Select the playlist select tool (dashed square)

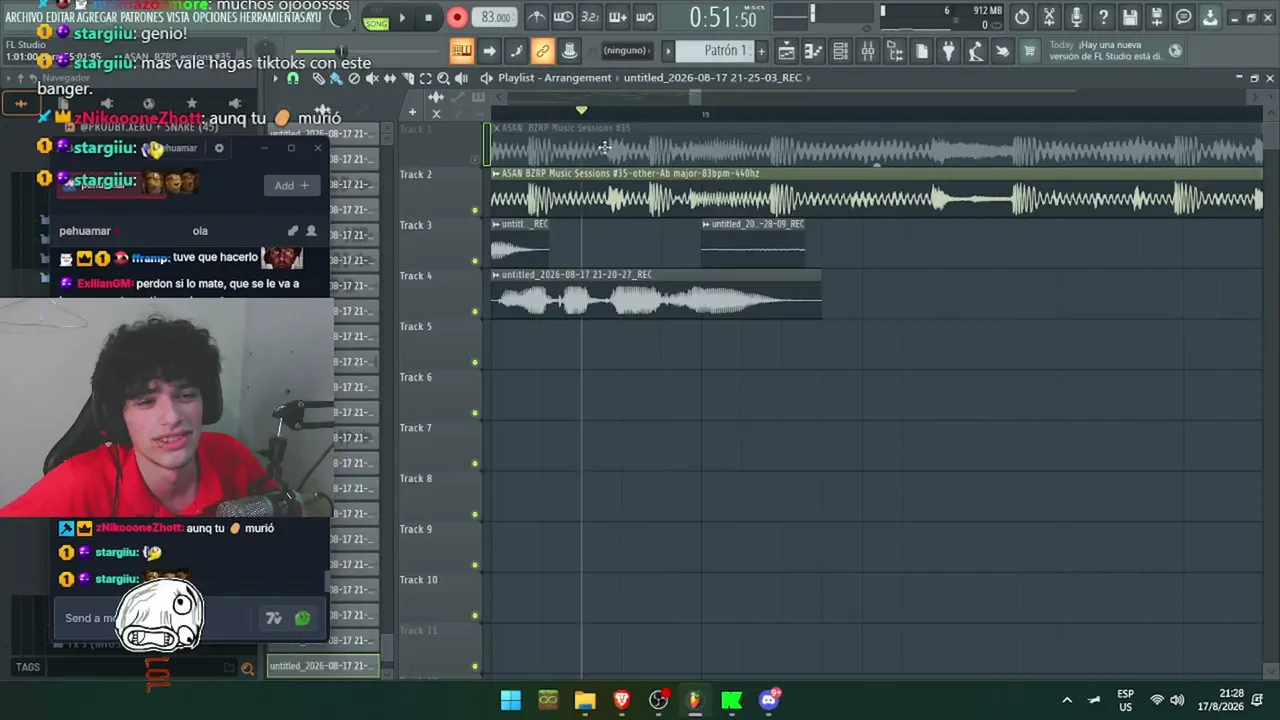click(x=425, y=78)
